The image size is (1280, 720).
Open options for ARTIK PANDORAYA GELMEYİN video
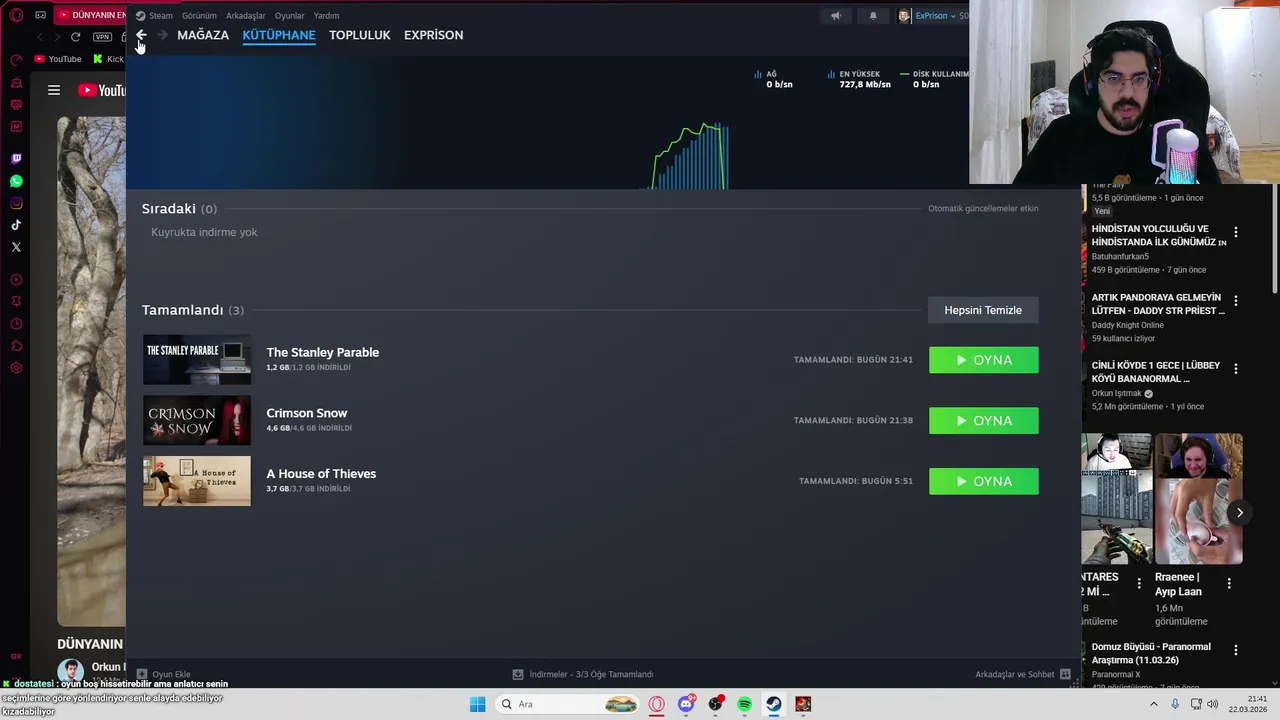coord(1236,300)
